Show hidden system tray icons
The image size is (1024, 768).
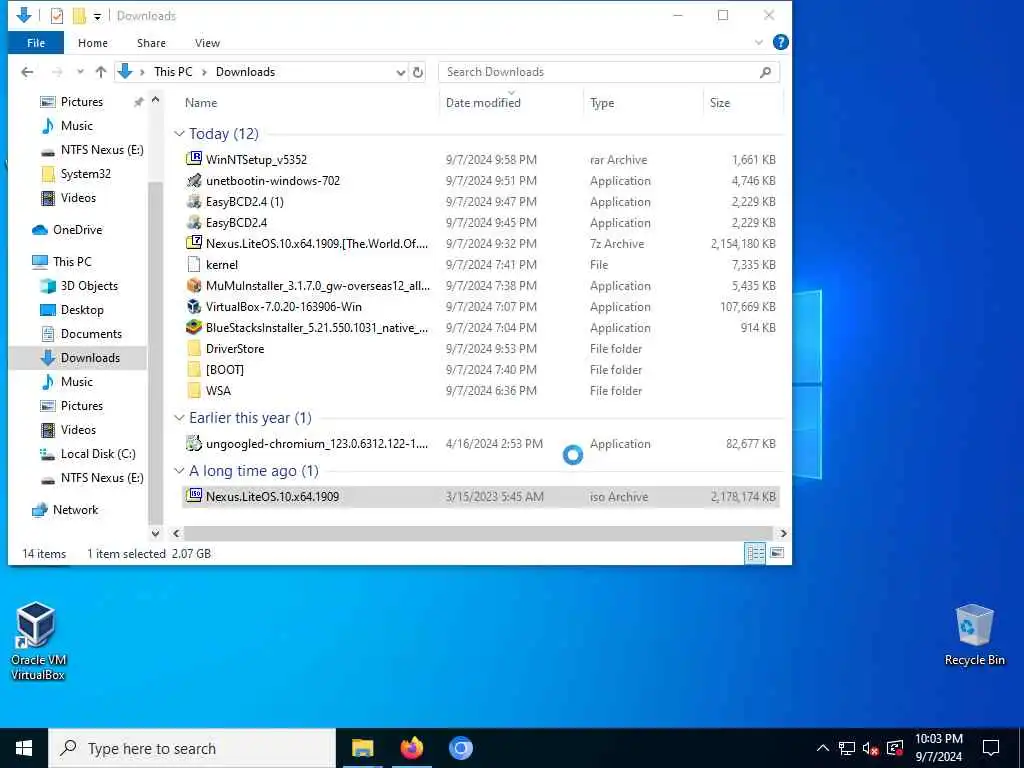pyautogui.click(x=823, y=748)
